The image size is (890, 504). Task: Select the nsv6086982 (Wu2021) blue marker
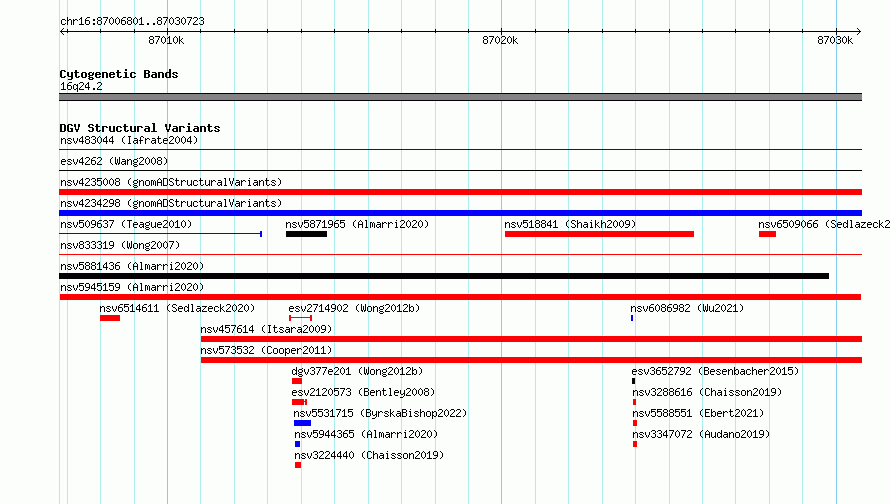pyautogui.click(x=632, y=318)
